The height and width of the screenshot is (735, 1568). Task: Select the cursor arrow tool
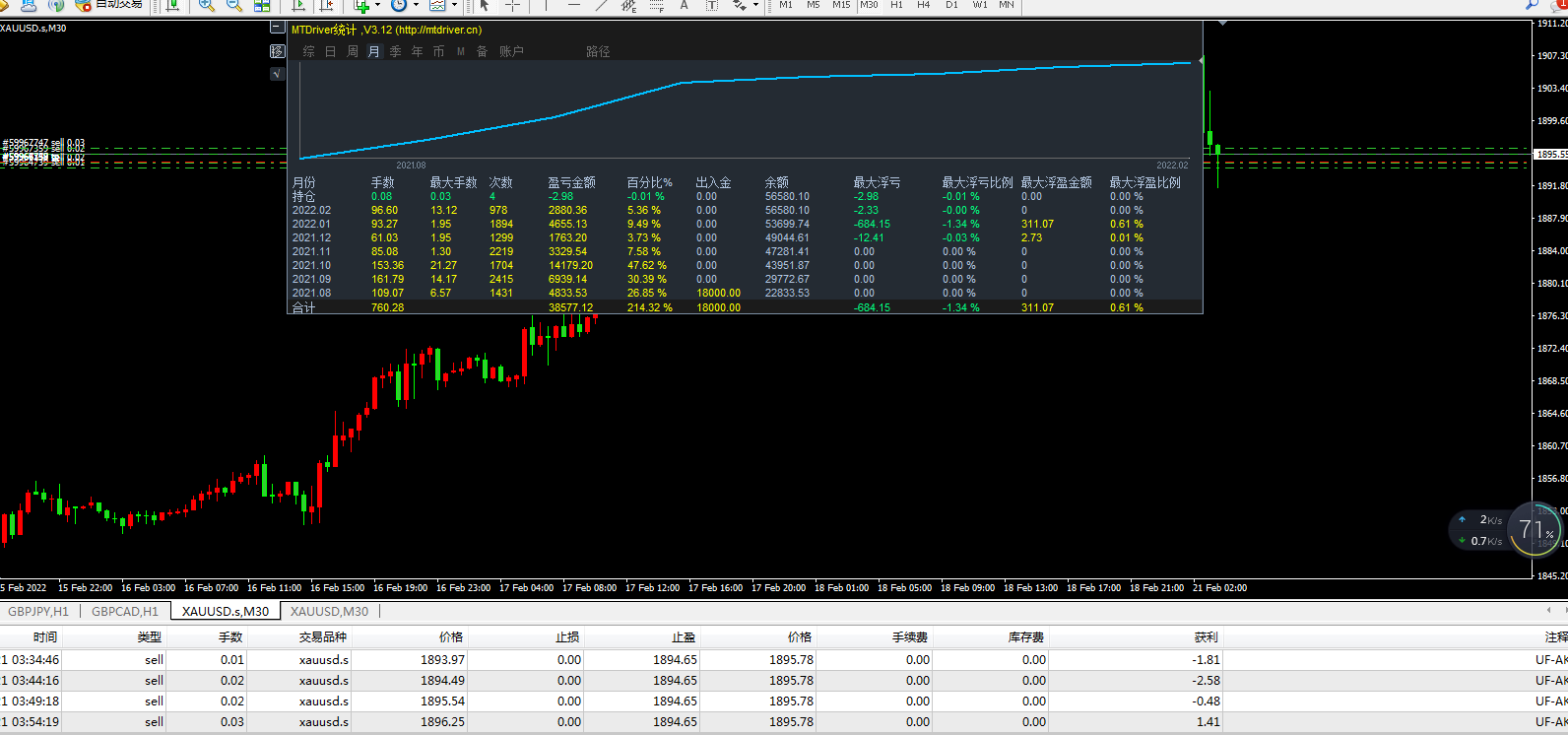point(485,5)
